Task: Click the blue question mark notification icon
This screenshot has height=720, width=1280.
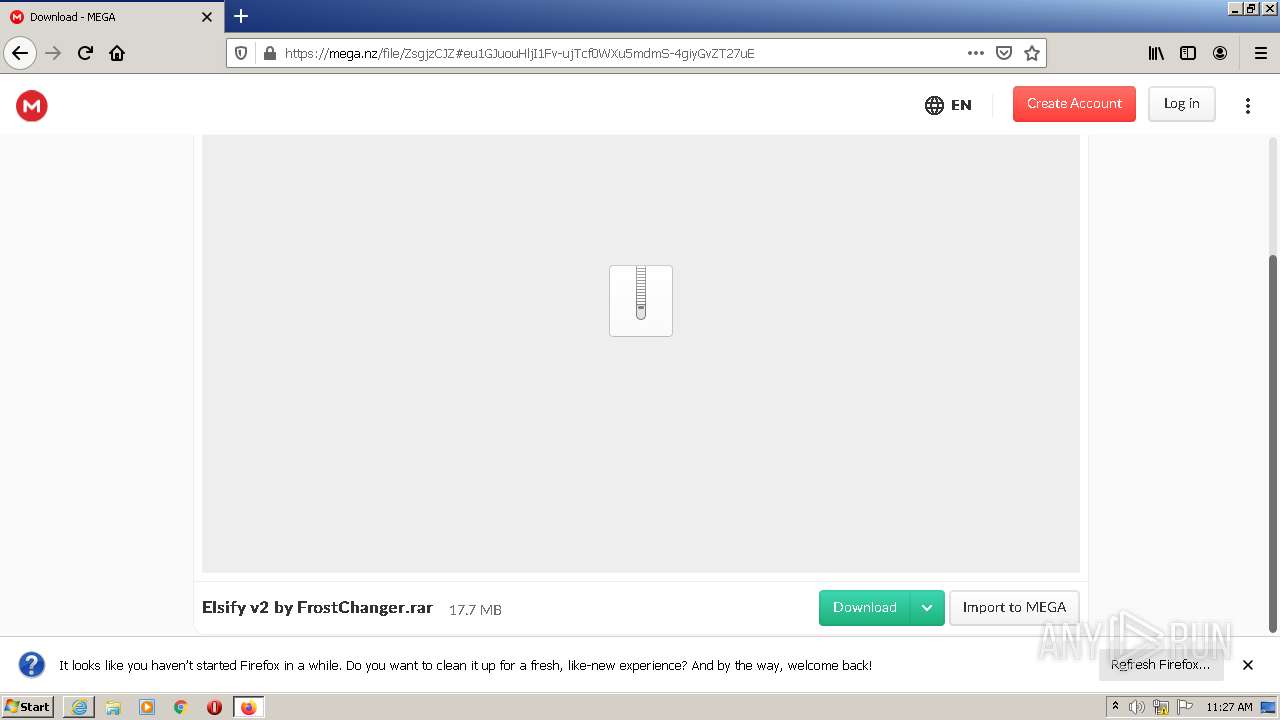Action: (32, 665)
